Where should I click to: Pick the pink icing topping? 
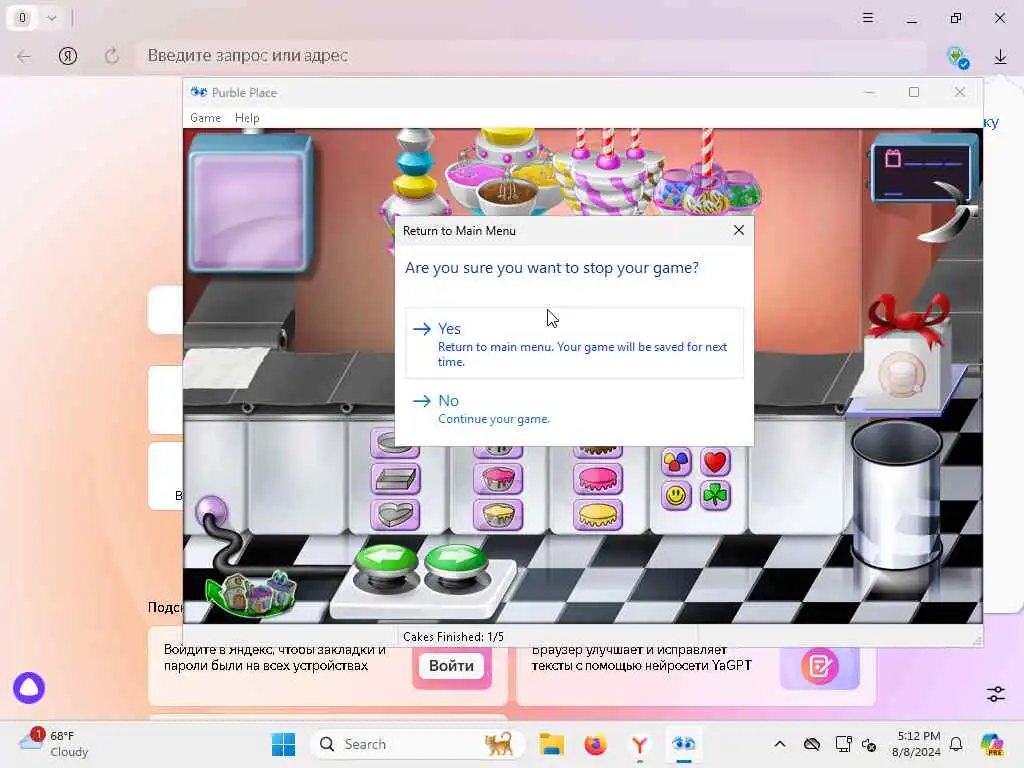(598, 479)
